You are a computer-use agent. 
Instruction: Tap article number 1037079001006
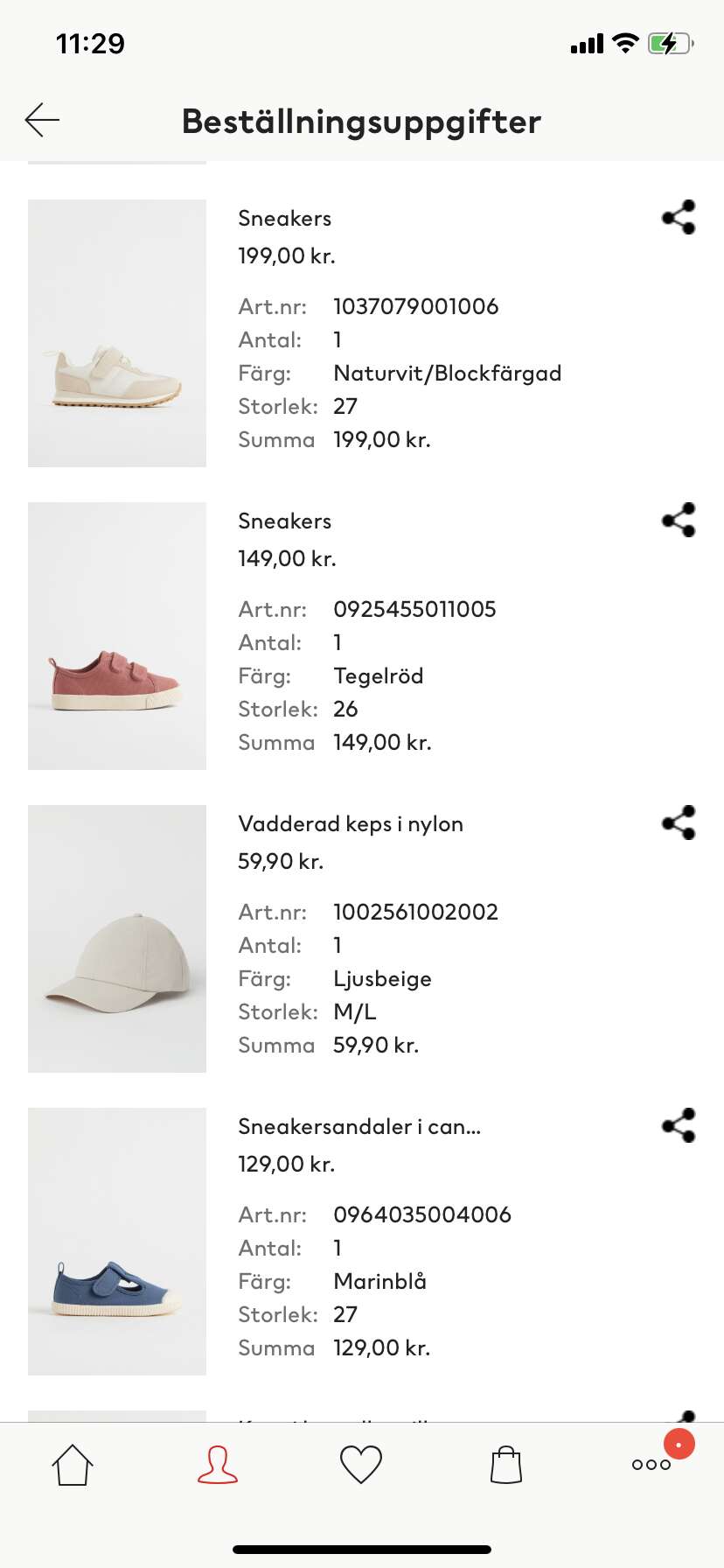click(416, 306)
